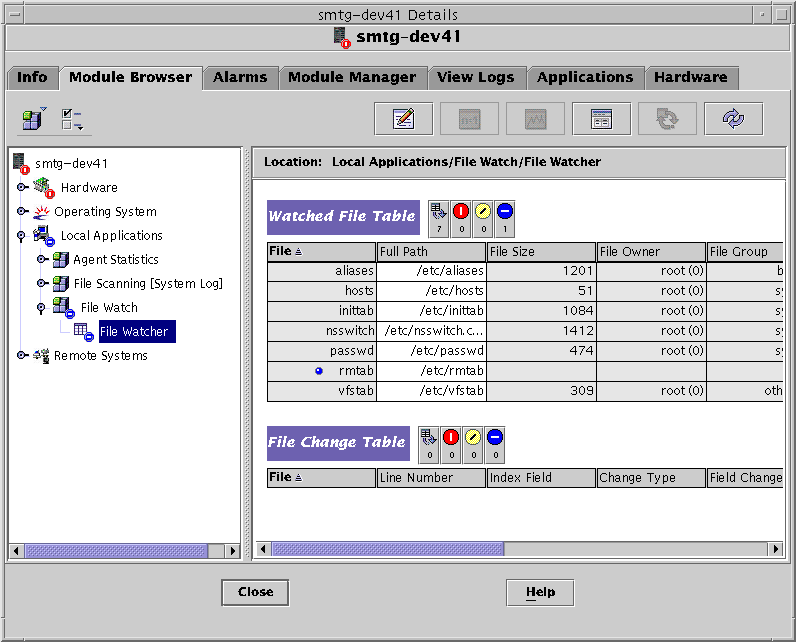Expand the Hardware tree node
This screenshot has height=642, width=796.
(x=22, y=187)
